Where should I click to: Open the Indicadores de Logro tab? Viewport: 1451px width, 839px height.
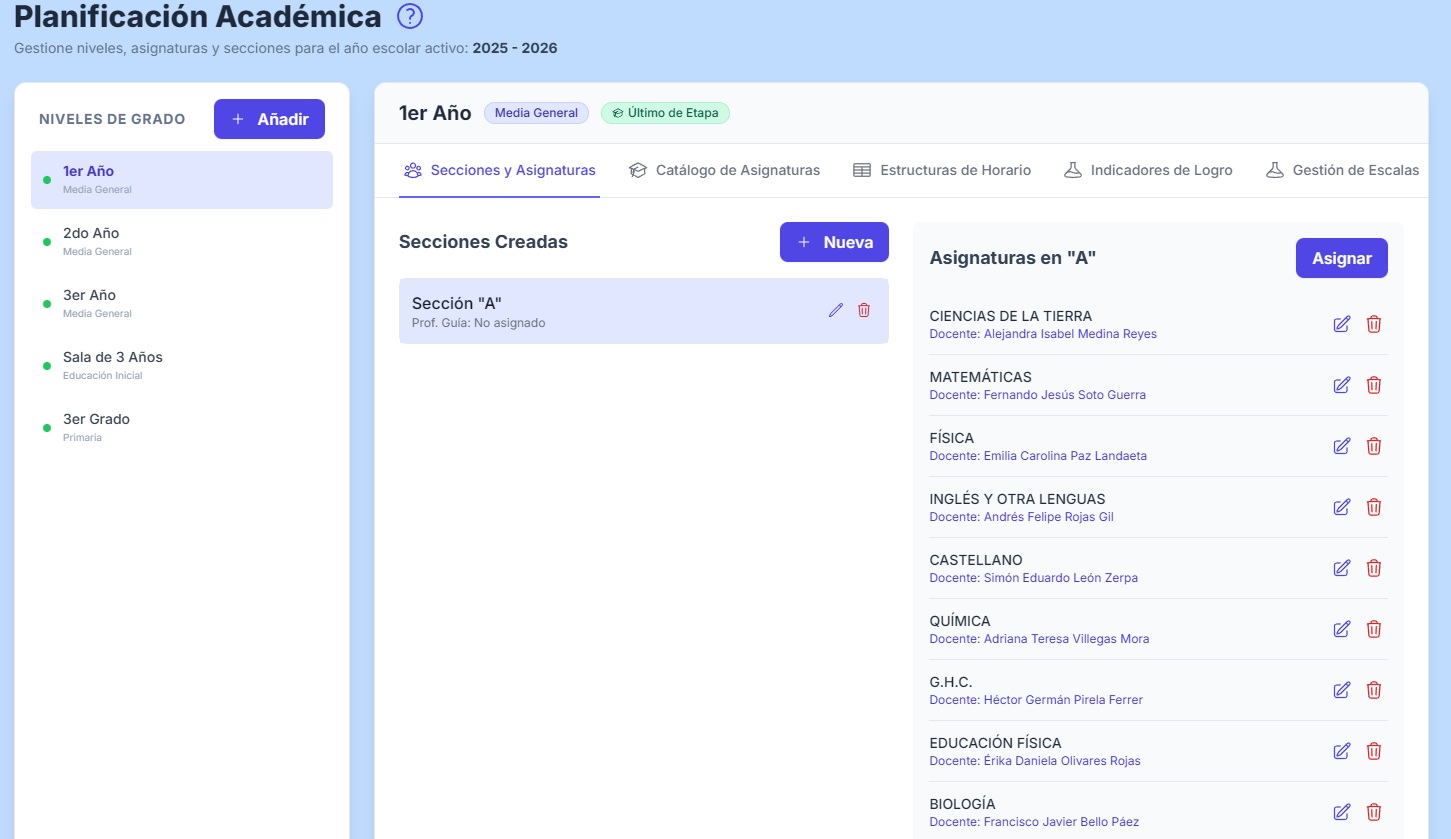pos(1147,170)
